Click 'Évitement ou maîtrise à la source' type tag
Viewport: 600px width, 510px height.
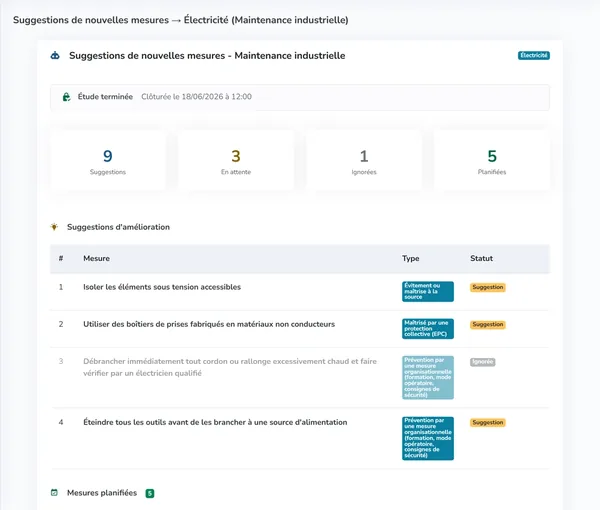[428, 292]
